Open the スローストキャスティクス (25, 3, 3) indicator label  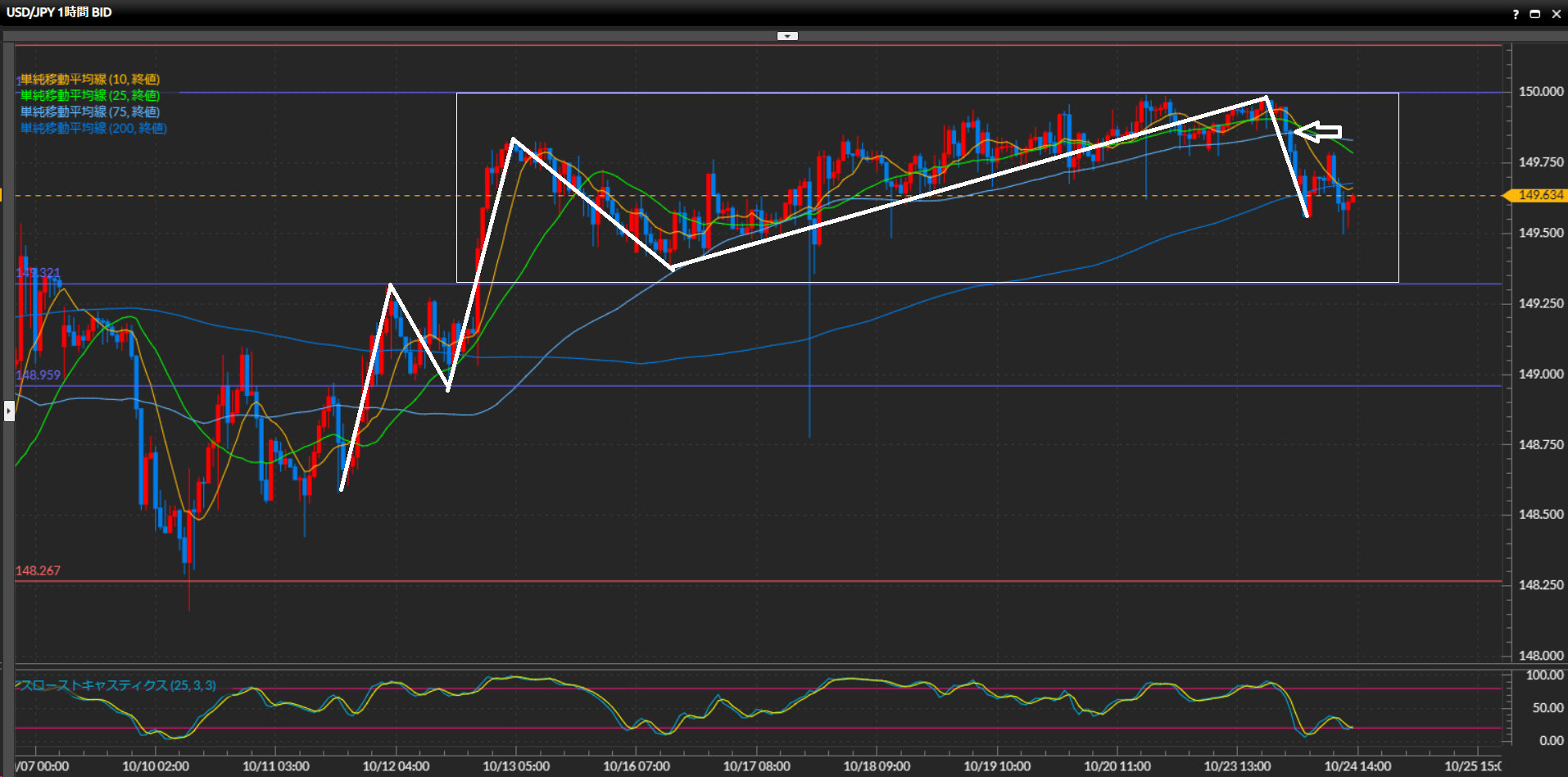[x=119, y=685]
